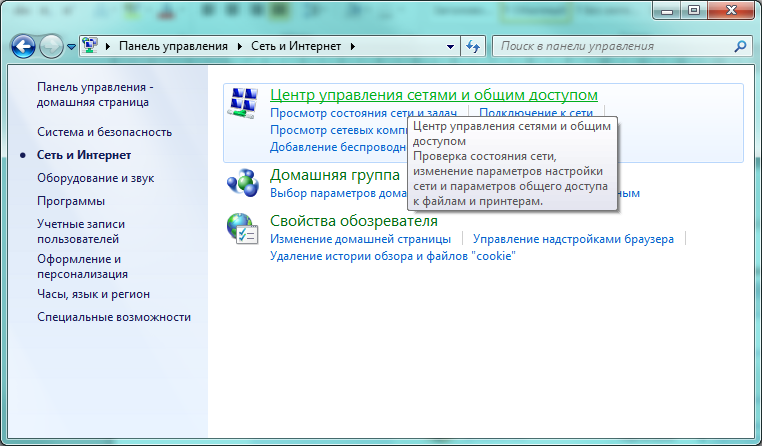The image size is (762, 446).
Task: Maximize the Control Panel window
Action: point(694,11)
